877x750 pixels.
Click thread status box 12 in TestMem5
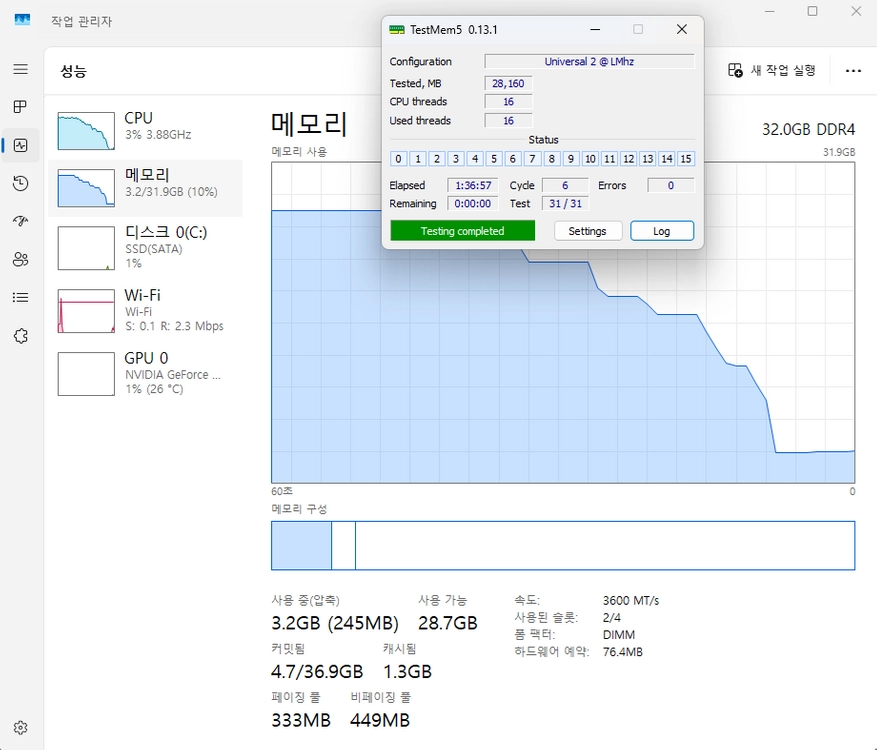(629, 159)
